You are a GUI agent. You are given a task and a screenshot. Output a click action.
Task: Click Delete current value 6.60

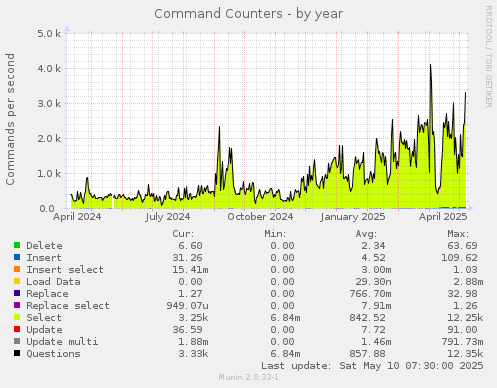coord(190,246)
